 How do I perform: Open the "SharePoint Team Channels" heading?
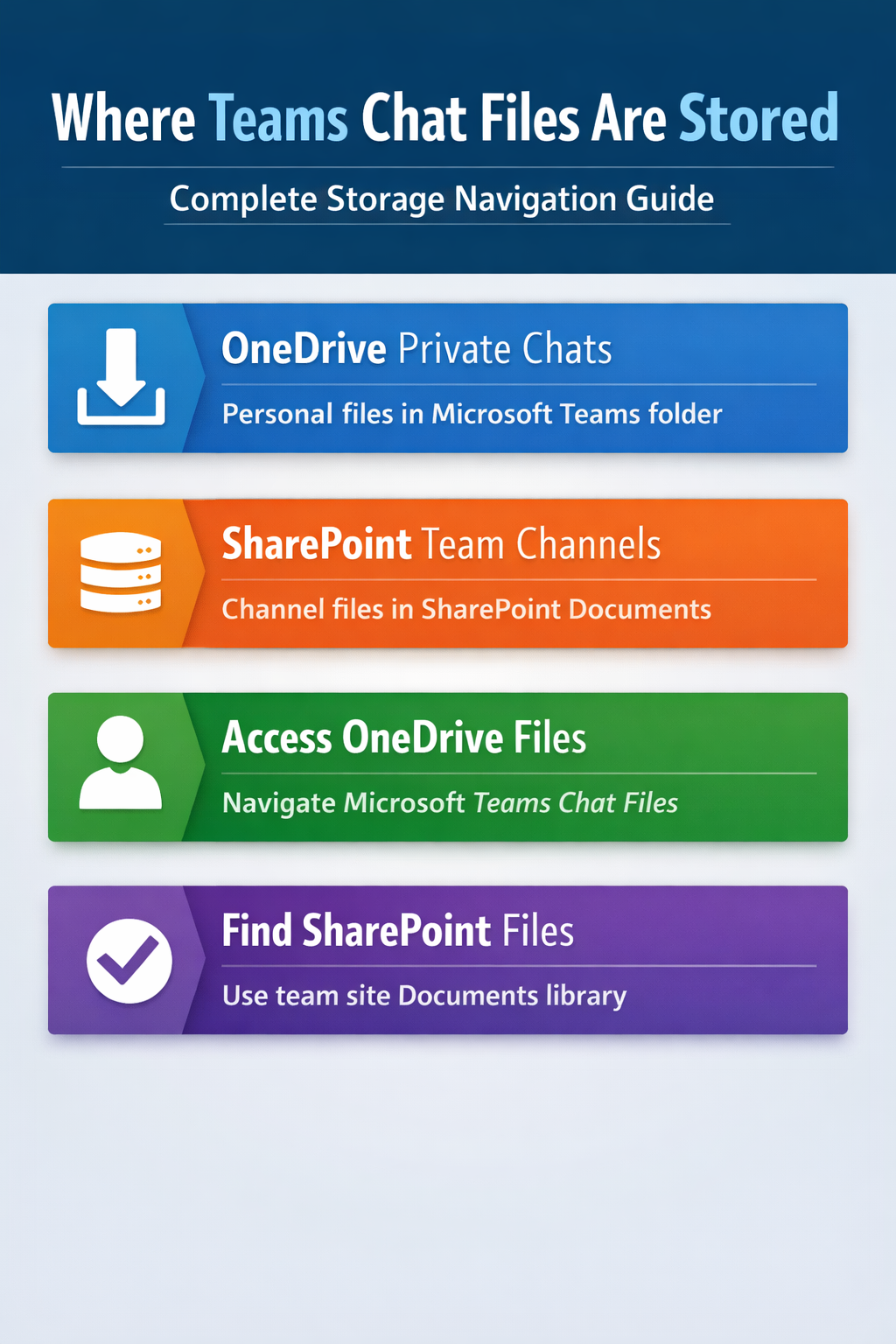[x=441, y=544]
